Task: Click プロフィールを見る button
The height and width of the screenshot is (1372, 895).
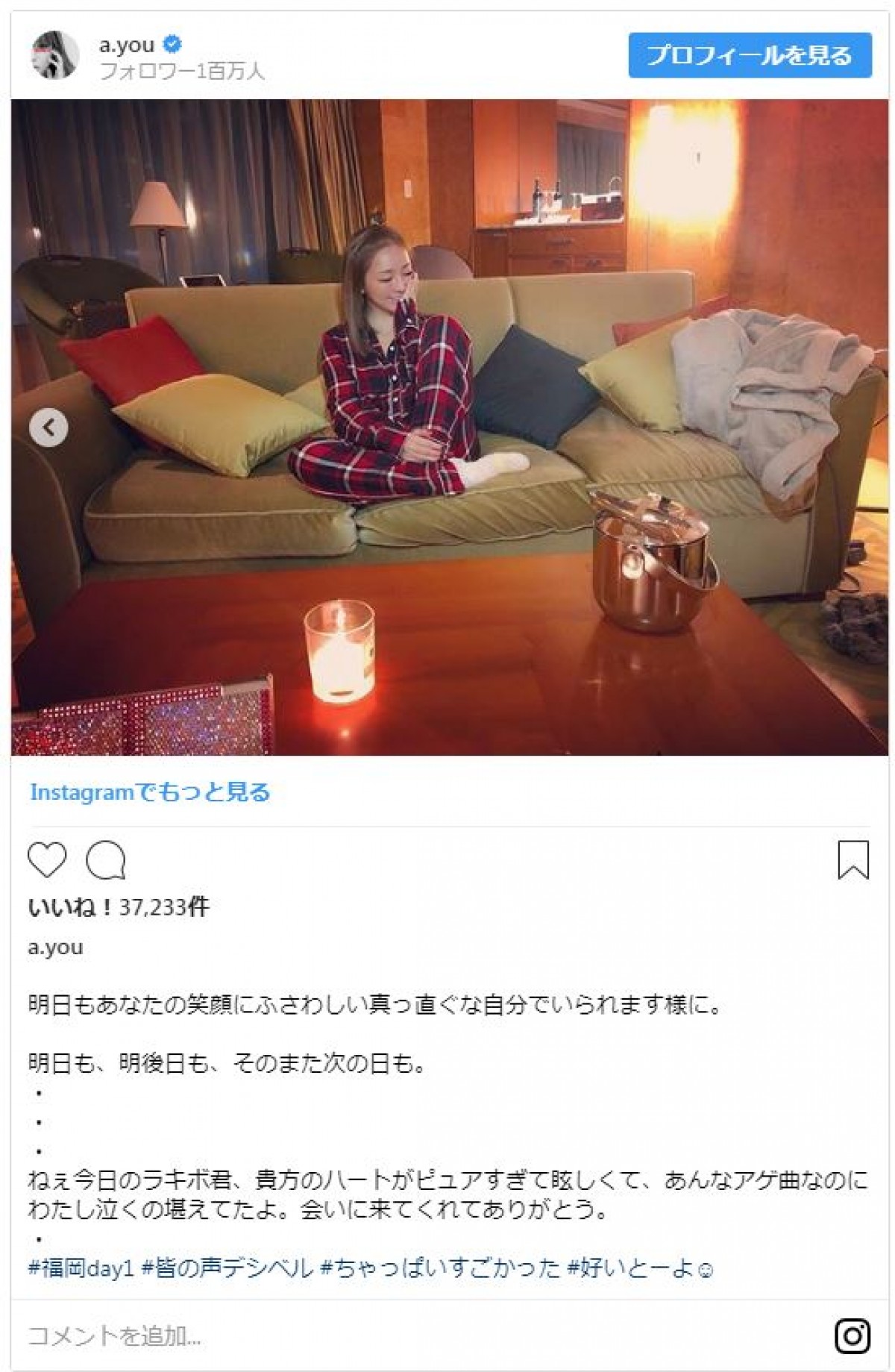Action: point(750,55)
